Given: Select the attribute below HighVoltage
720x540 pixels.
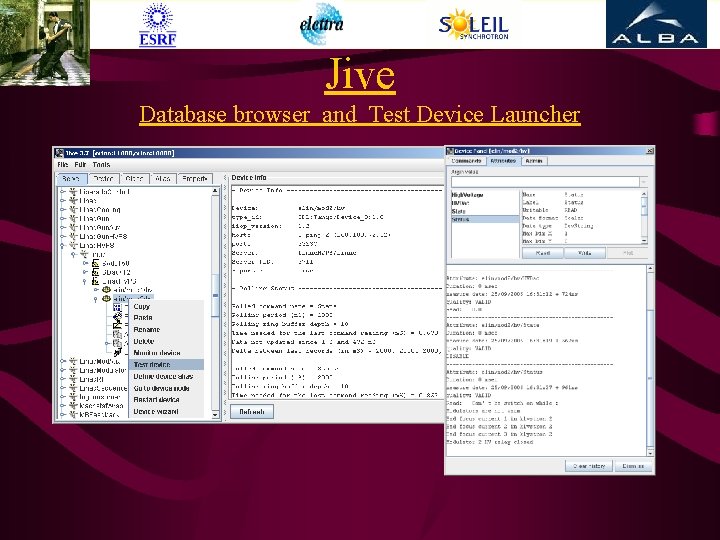Looking at the screenshot, I should click(x=485, y=203).
